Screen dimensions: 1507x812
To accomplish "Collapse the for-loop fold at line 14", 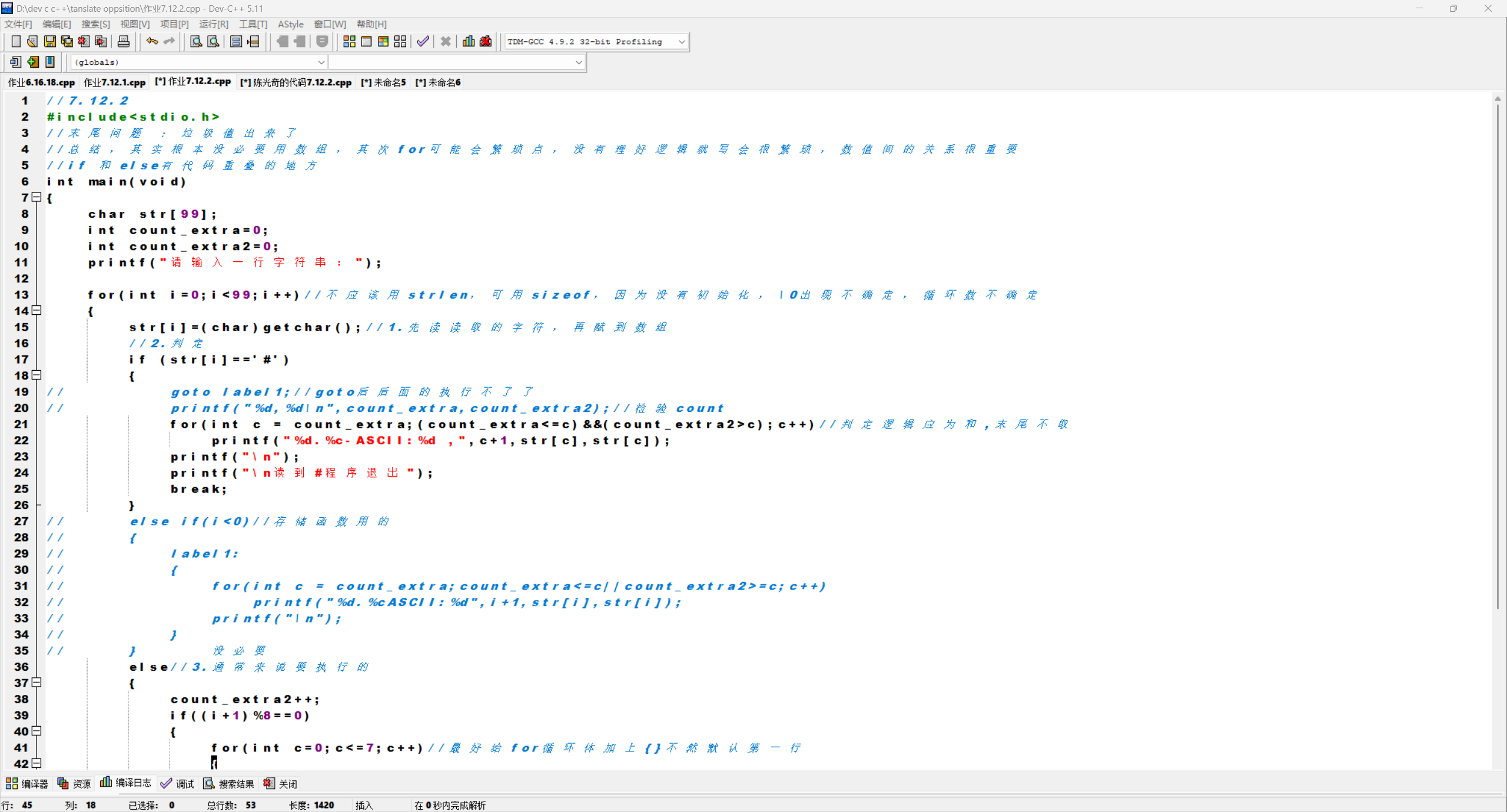I will click(36, 310).
